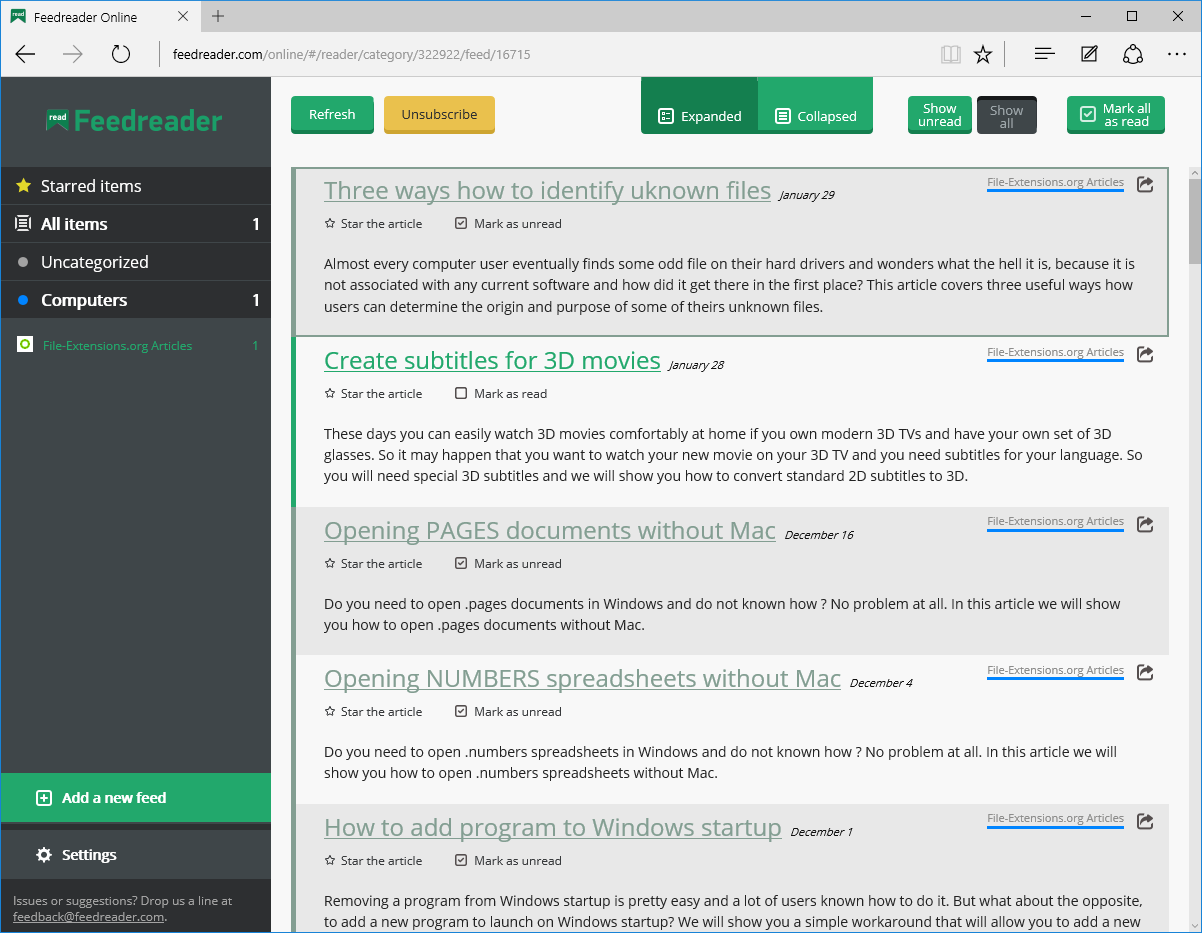Open Edge's Reading view book icon
Screen dimensions: 1202x933
[950, 54]
